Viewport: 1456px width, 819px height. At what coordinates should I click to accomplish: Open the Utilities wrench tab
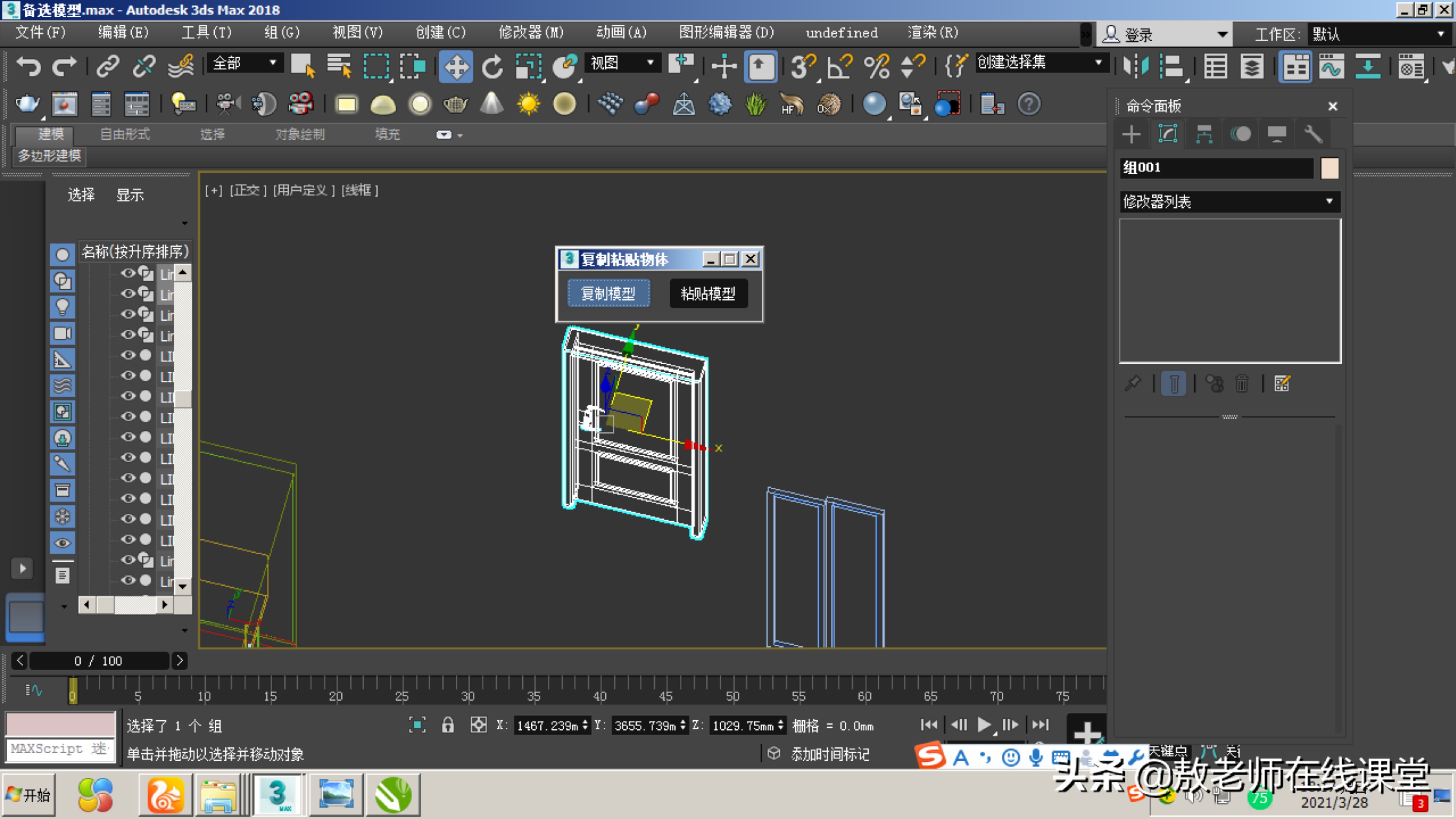[1312, 135]
